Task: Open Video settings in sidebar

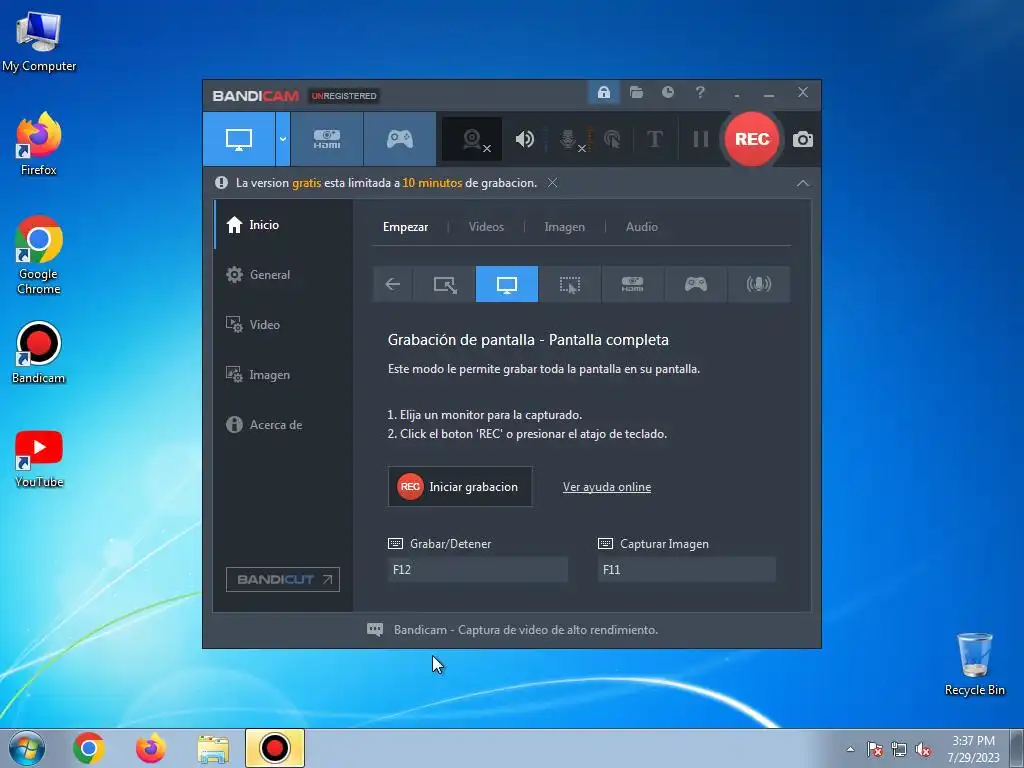Action: [284, 325]
